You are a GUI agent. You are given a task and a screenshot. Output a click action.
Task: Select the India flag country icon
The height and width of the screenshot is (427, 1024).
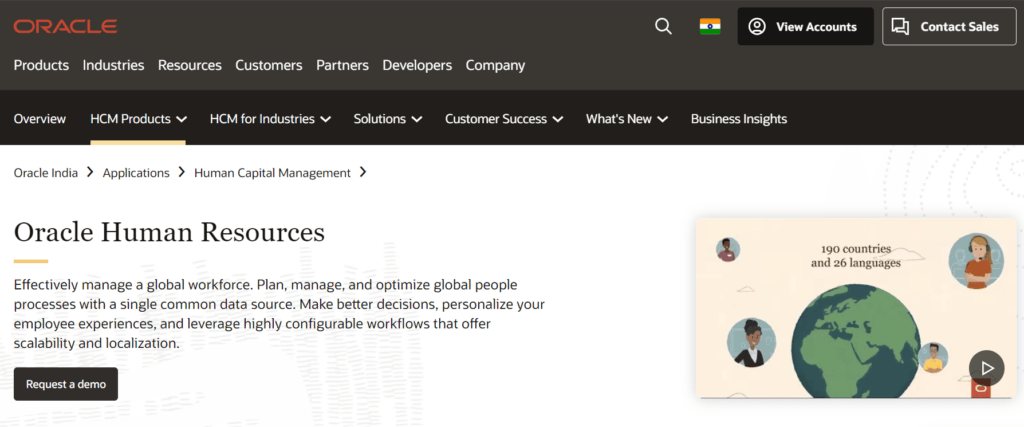click(710, 27)
